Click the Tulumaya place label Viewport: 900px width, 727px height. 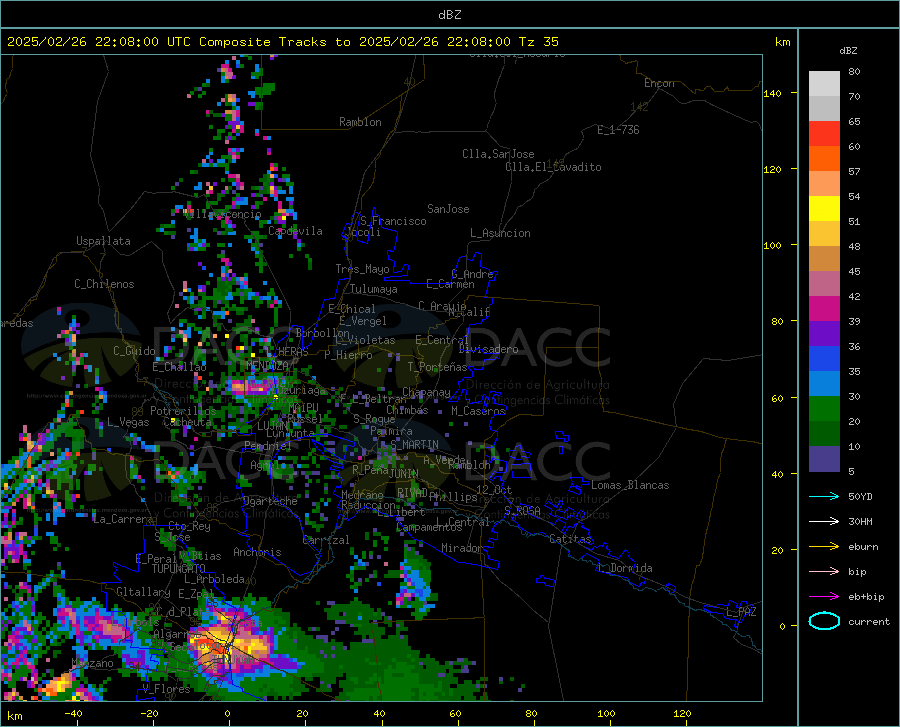click(373, 289)
